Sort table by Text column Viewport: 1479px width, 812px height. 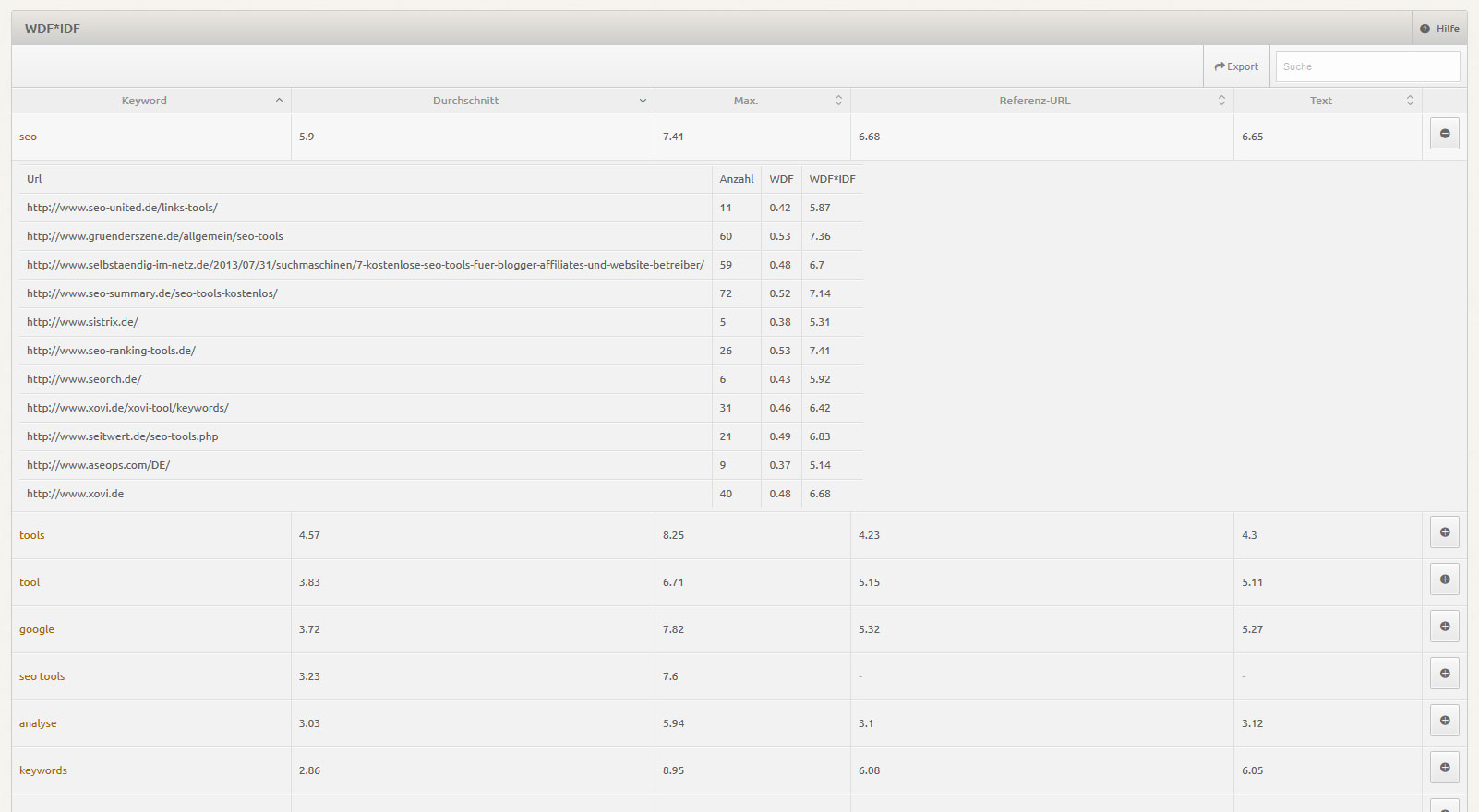[1321, 101]
